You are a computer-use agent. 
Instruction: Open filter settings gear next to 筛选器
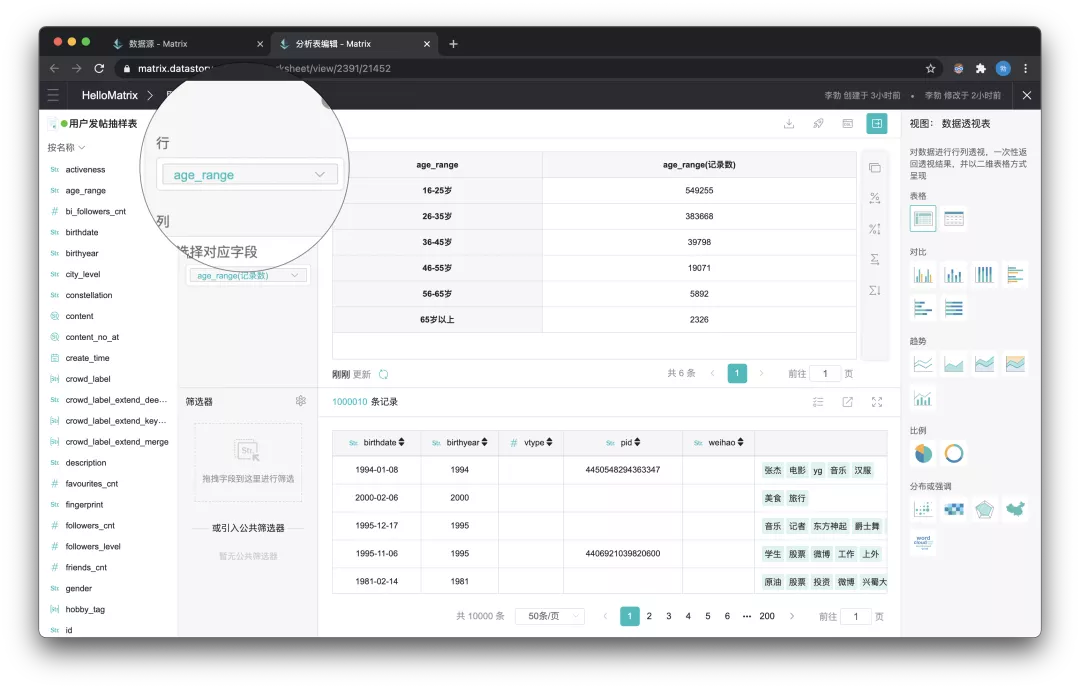tap(300, 401)
